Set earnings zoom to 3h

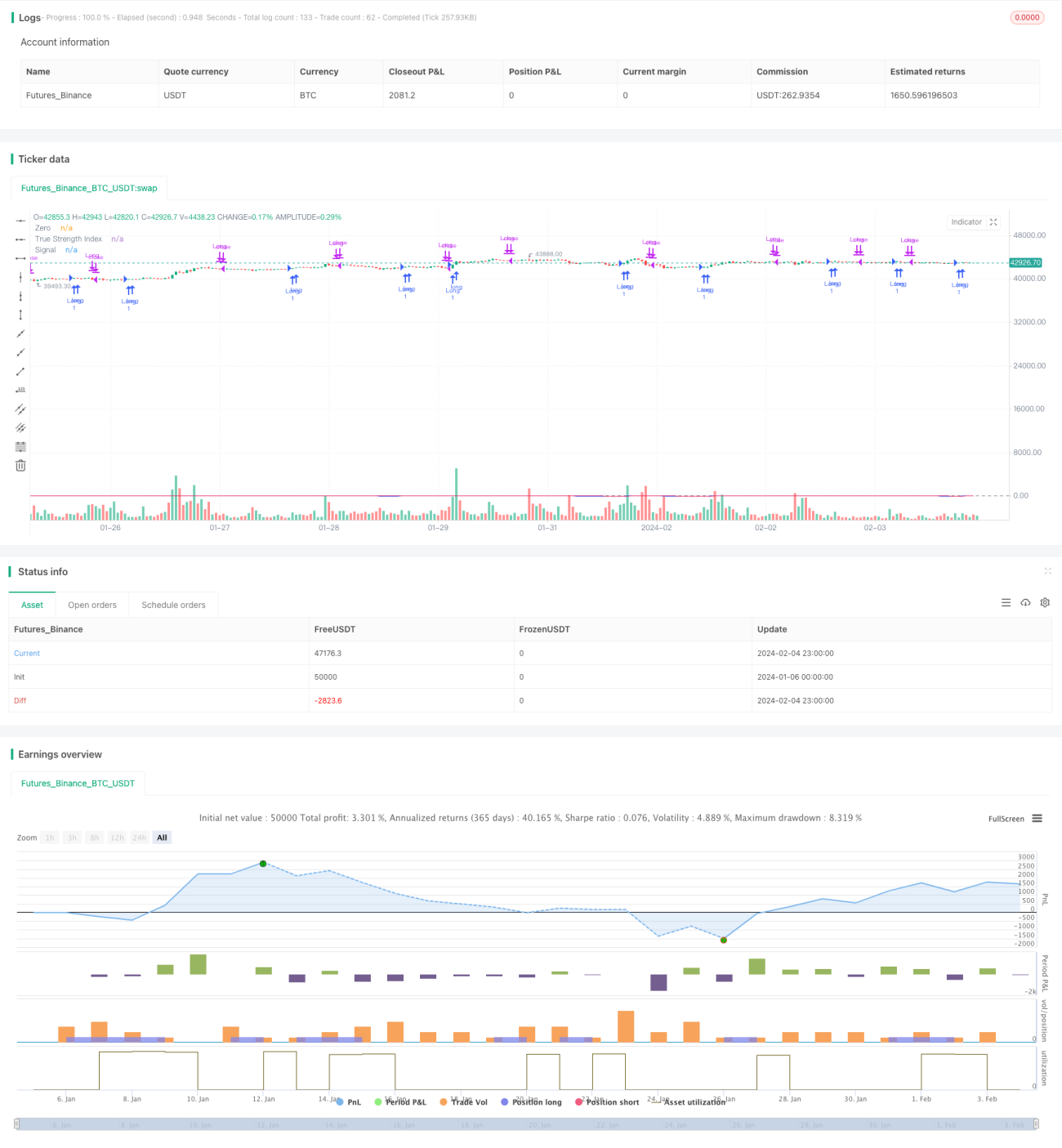tap(72, 838)
